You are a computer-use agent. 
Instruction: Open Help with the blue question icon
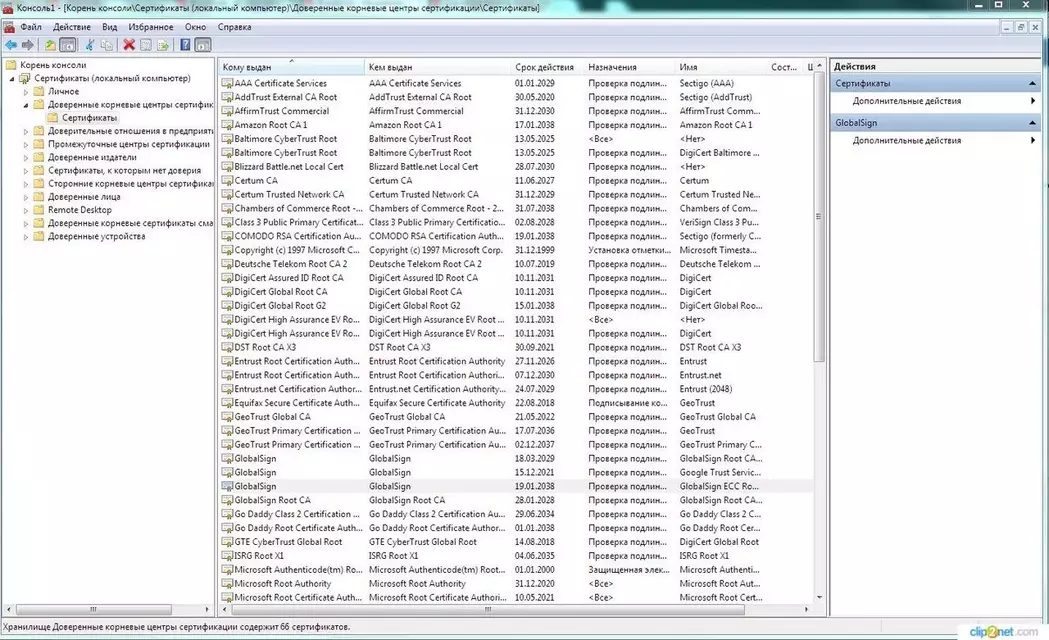[x=185, y=45]
